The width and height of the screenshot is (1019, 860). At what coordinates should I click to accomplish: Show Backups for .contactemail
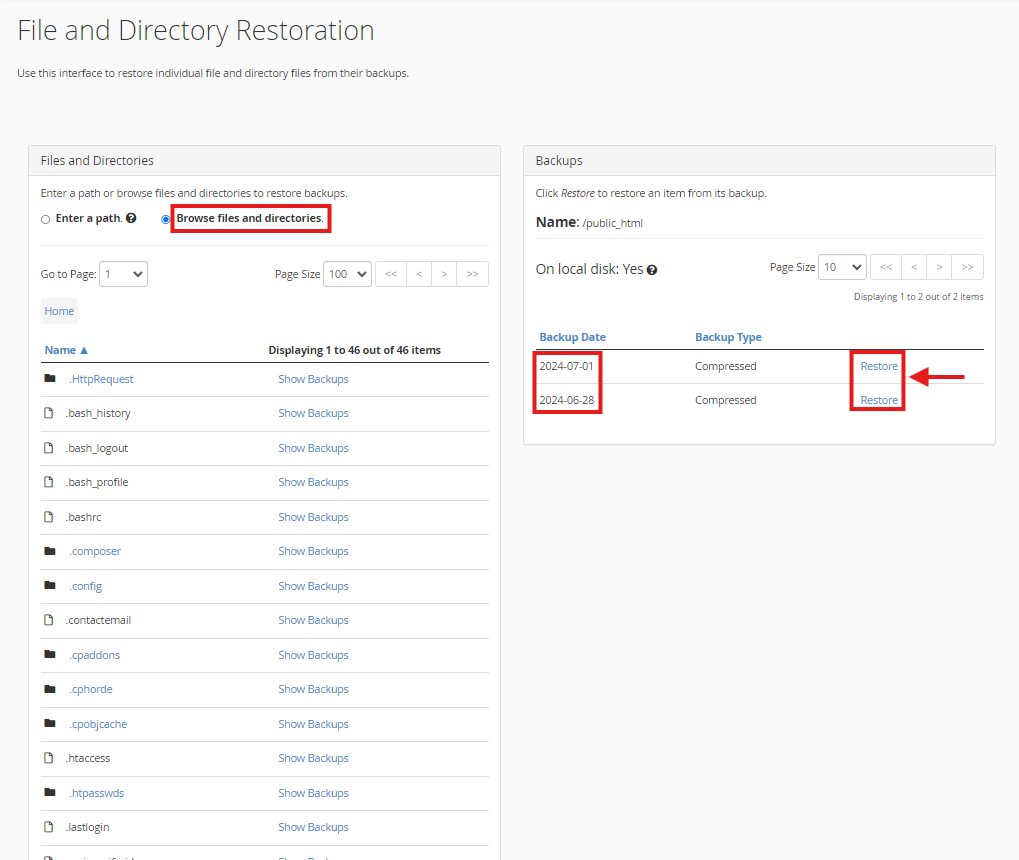pyautogui.click(x=313, y=619)
